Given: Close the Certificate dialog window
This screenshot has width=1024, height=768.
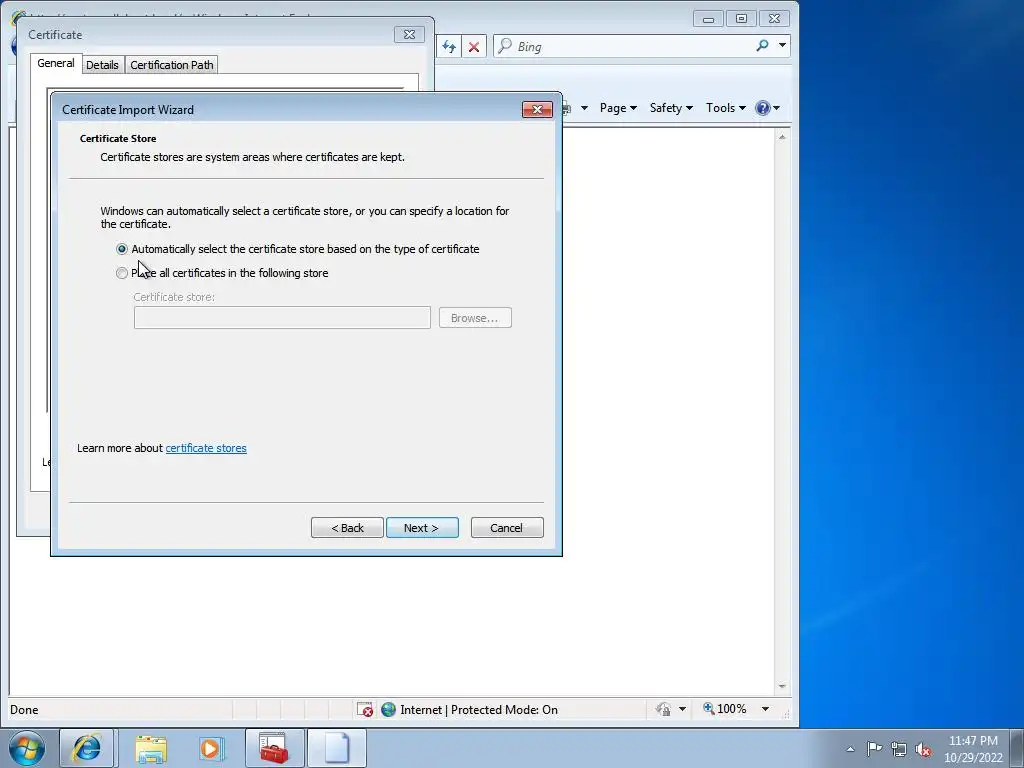Looking at the screenshot, I should [409, 35].
